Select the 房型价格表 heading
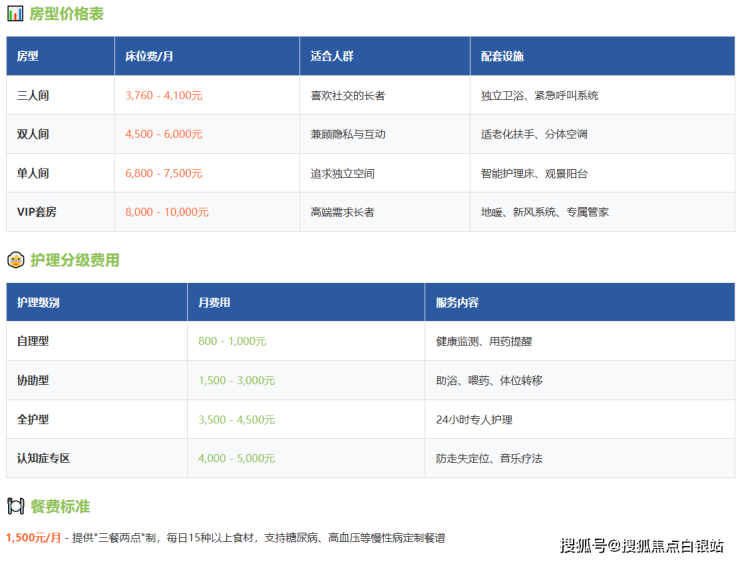This screenshot has width=740, height=562. click(x=67, y=14)
